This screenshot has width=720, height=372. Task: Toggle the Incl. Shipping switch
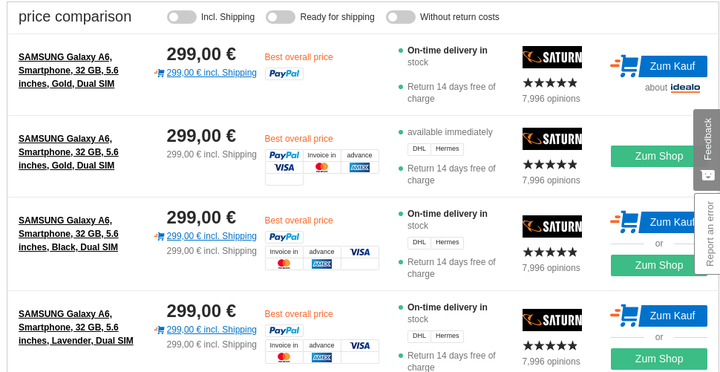(x=181, y=17)
